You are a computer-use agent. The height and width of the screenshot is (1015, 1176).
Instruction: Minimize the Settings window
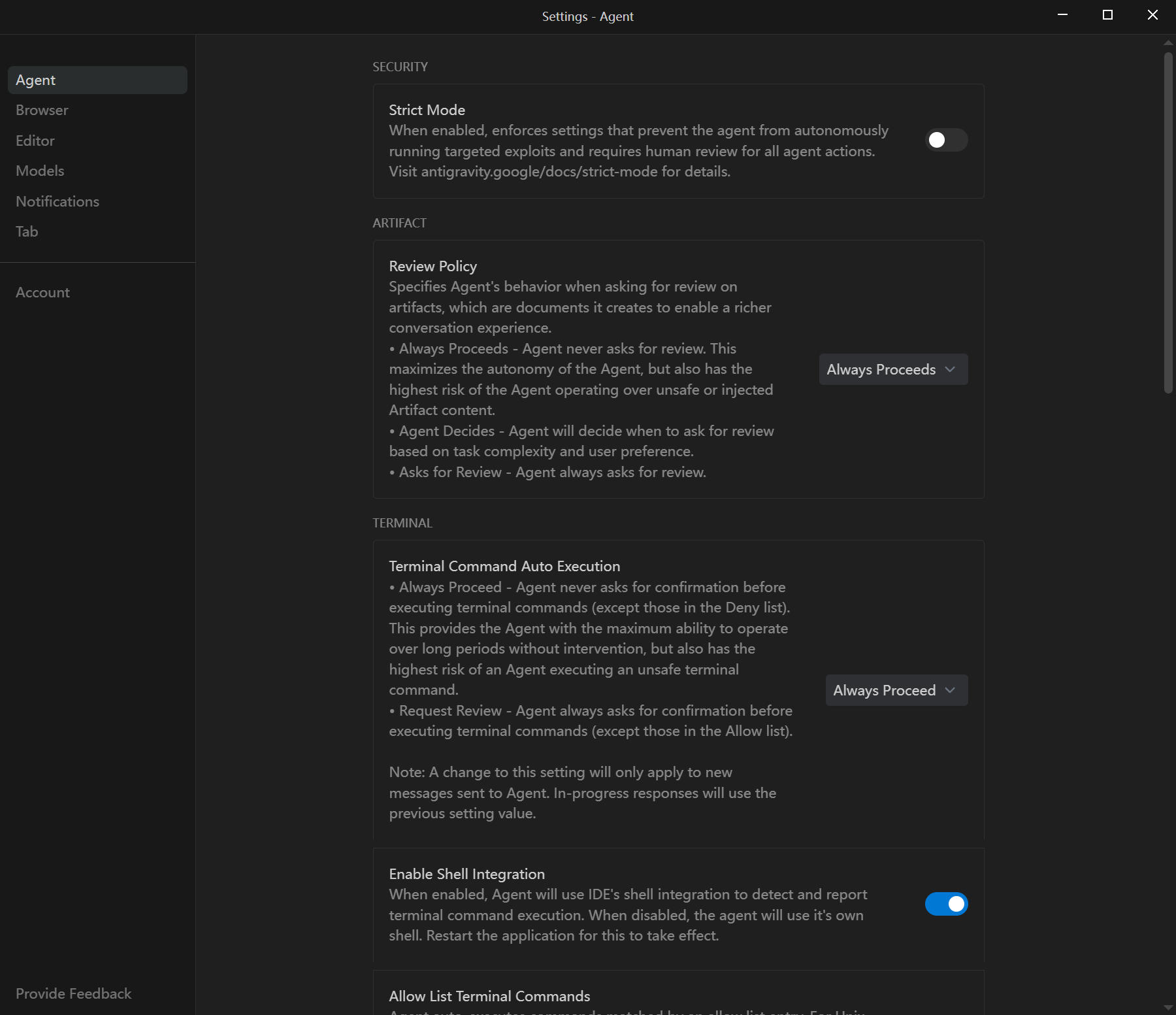[x=1063, y=15]
